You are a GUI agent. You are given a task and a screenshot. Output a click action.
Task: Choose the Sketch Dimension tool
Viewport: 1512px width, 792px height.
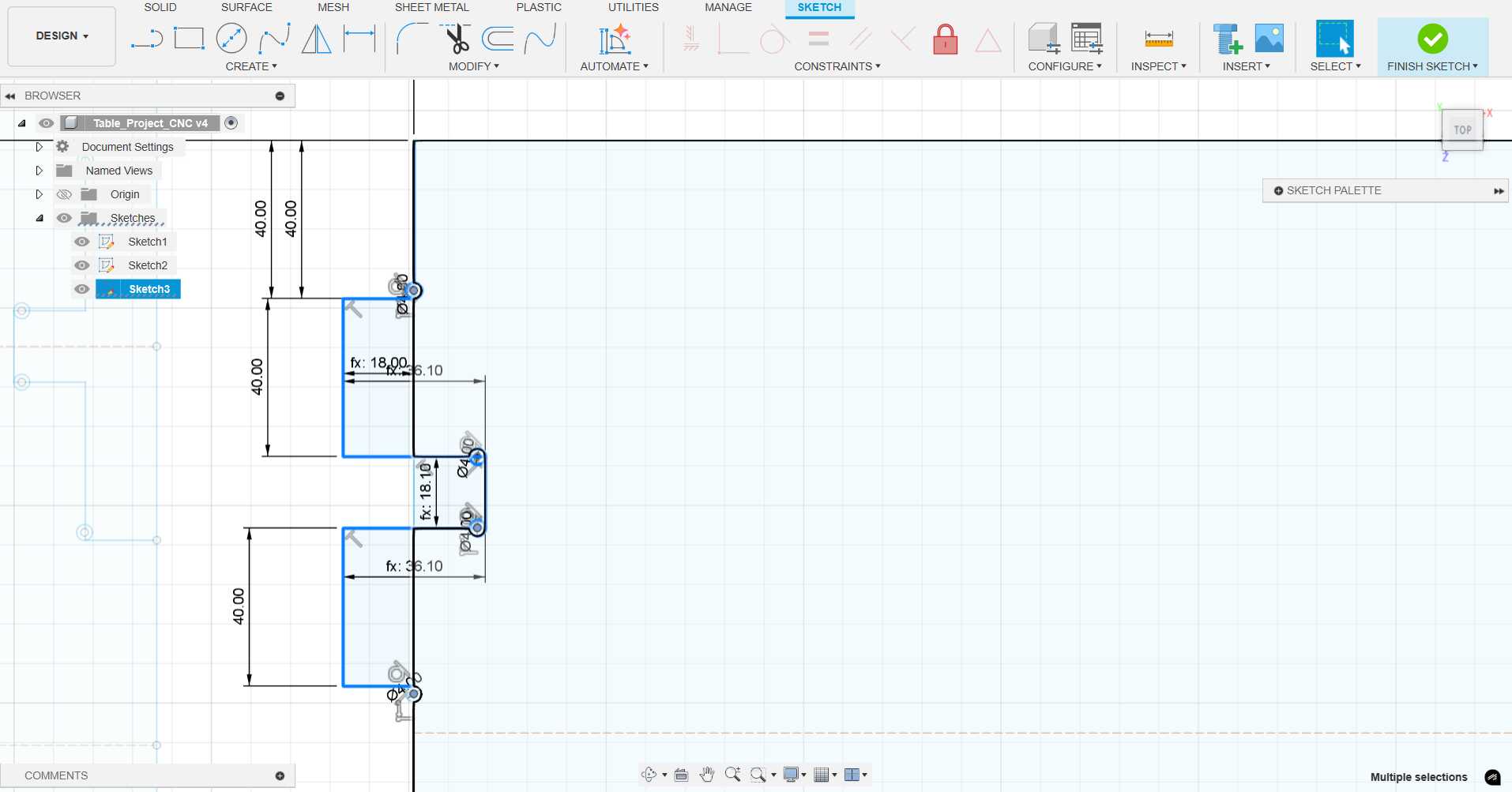click(x=359, y=39)
